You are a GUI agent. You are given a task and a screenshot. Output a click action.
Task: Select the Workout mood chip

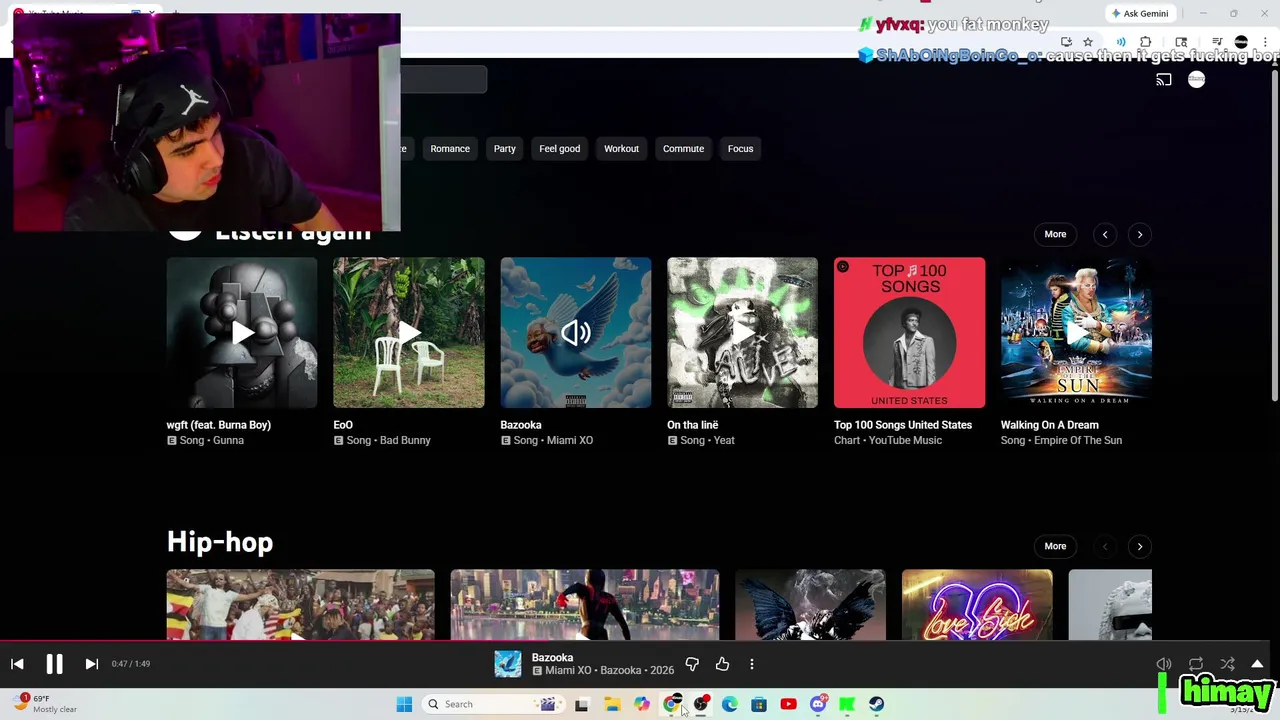[621, 149]
